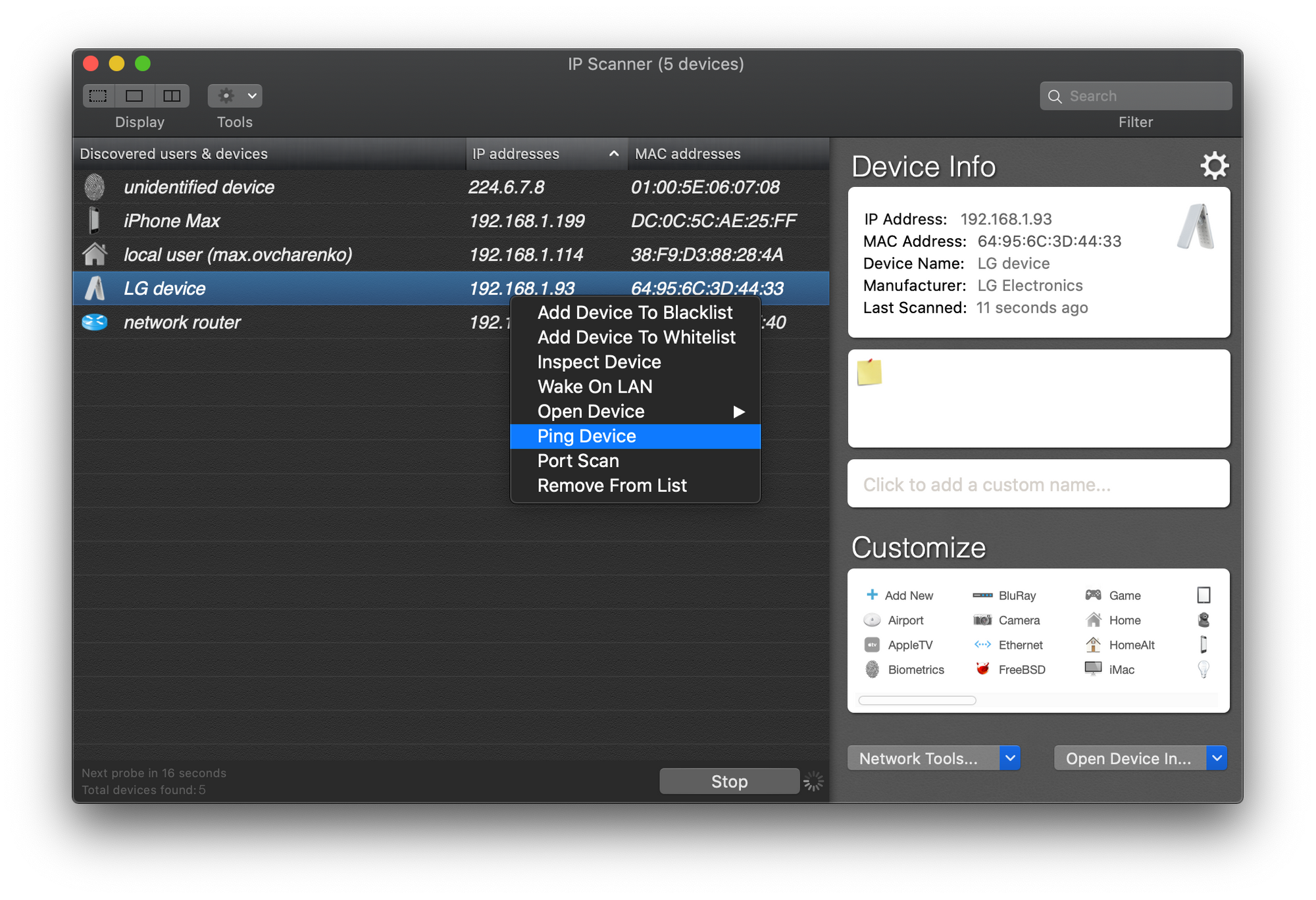Viewport: 1316px width, 900px height.
Task: Click Add New plus icon
Action: [x=873, y=595]
